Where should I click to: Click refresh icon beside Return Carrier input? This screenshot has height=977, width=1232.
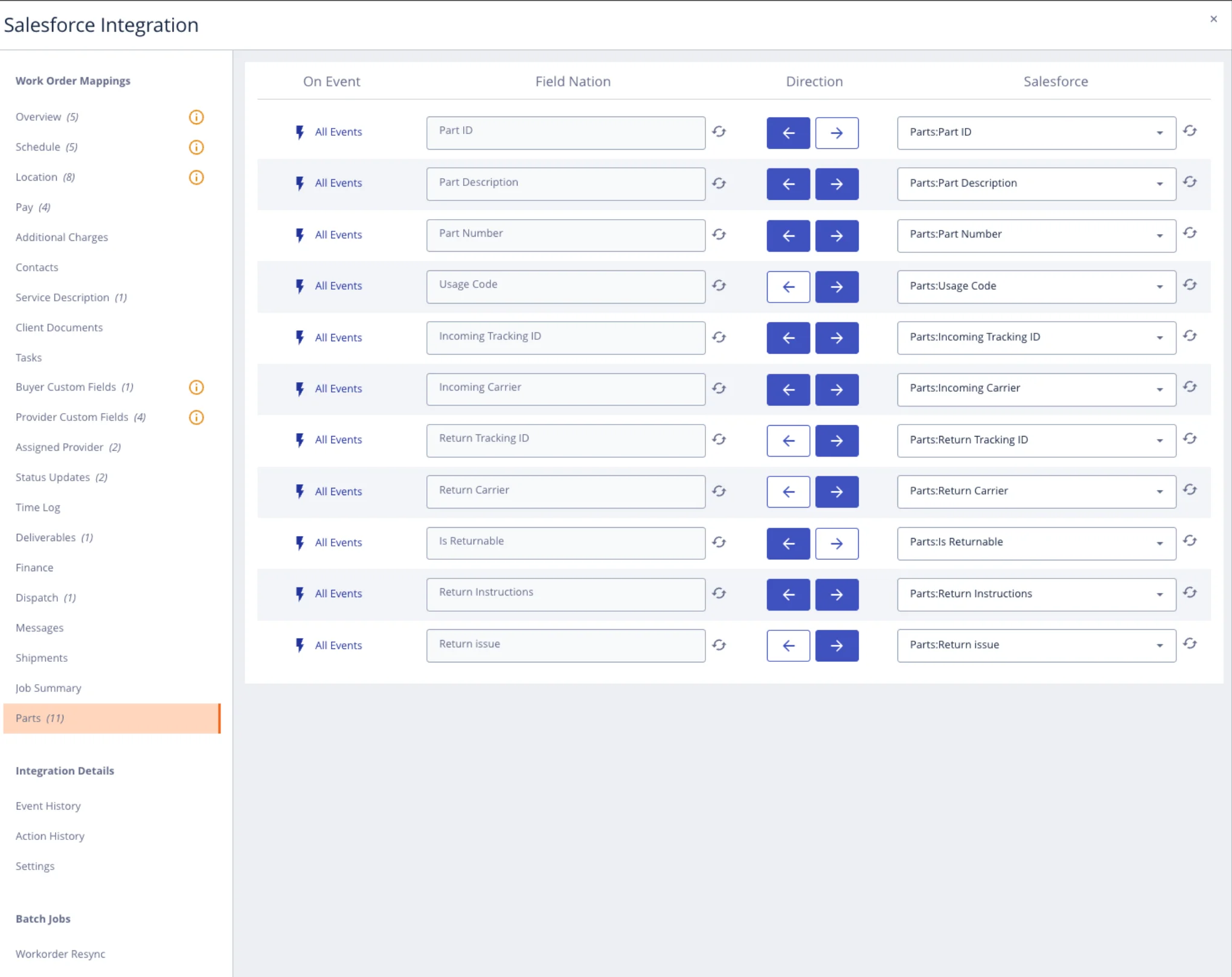719,491
